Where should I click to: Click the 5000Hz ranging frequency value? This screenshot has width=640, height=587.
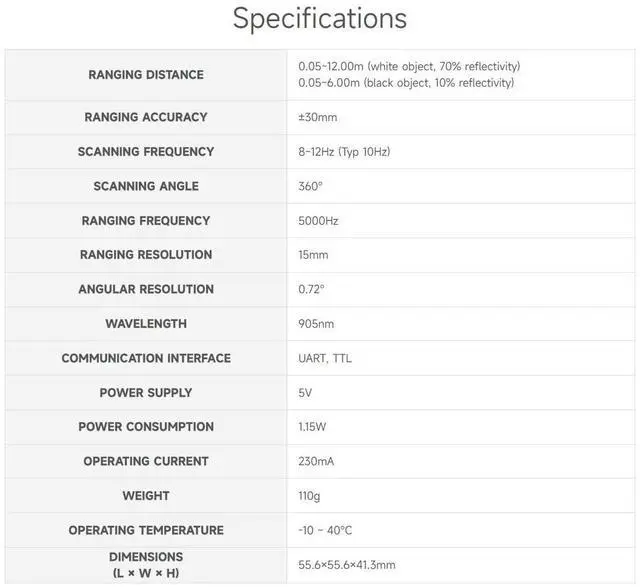pyautogui.click(x=318, y=221)
